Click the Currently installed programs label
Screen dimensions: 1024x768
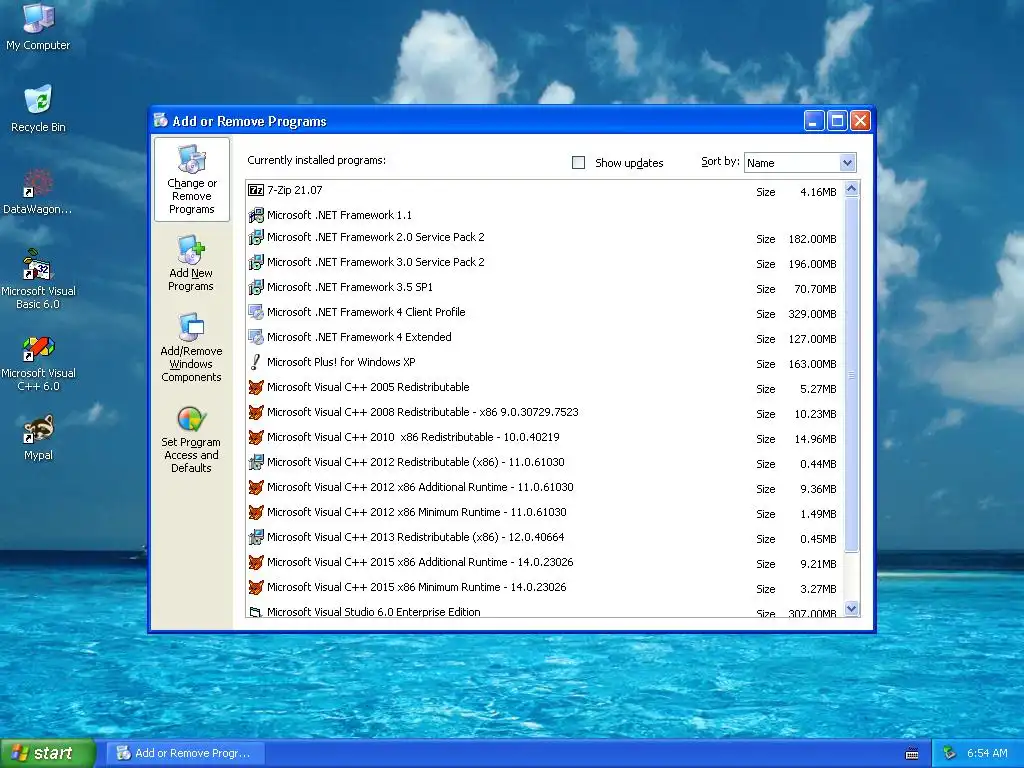[316, 161]
